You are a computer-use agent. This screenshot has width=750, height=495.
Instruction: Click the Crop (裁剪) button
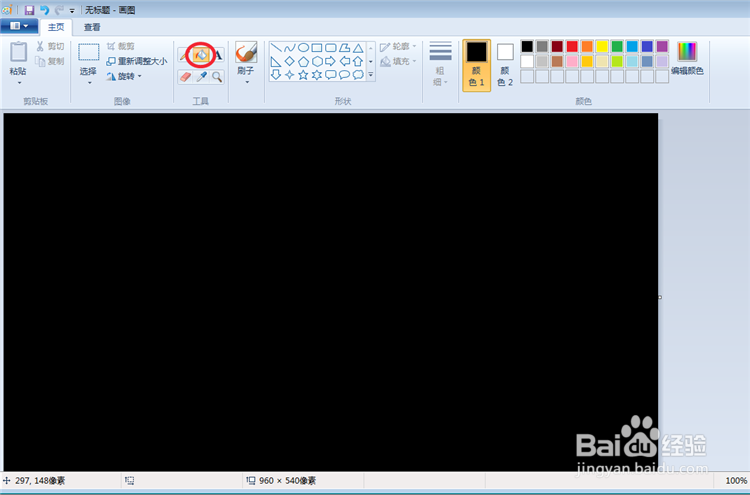tap(121, 46)
